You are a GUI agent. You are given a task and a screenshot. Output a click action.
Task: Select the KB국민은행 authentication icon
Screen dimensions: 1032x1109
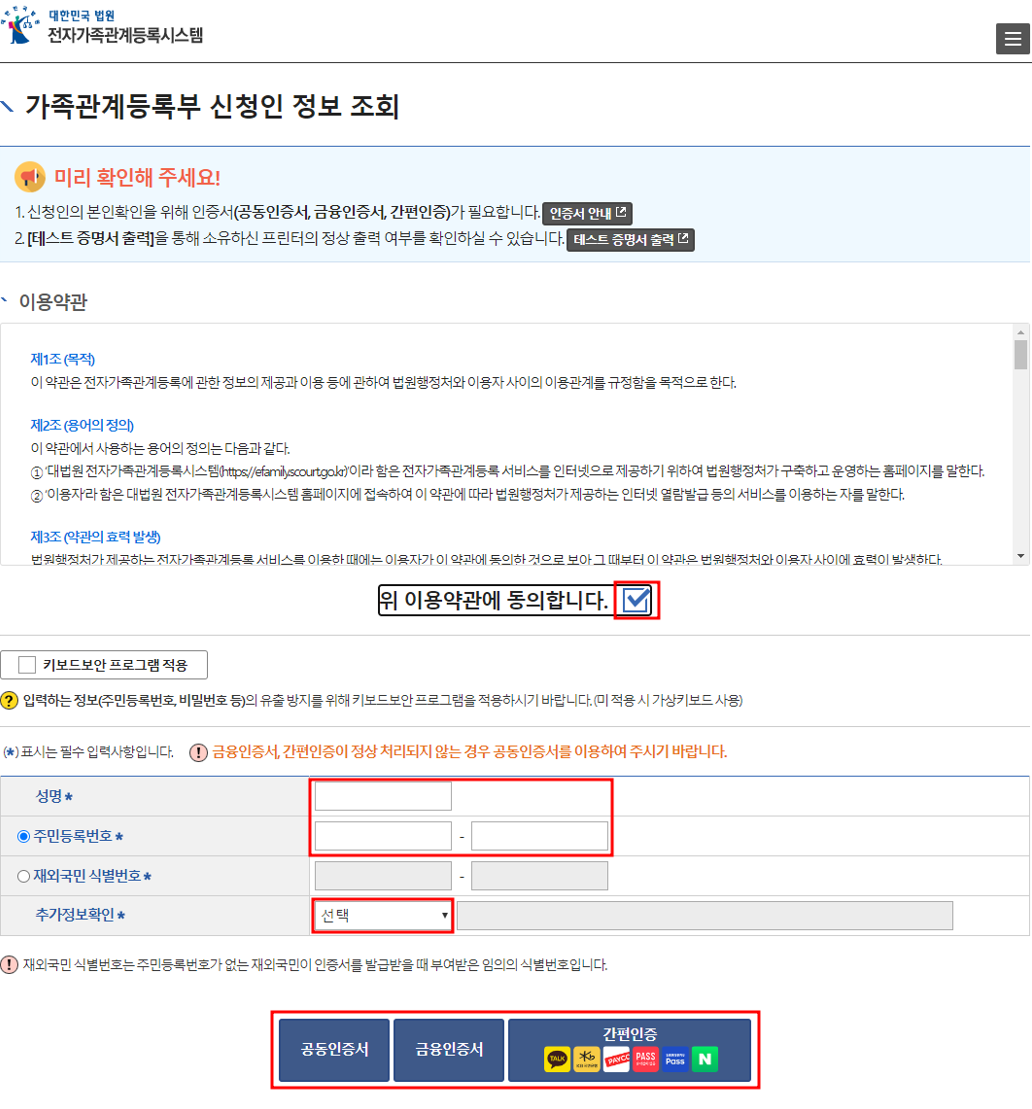click(x=585, y=1058)
